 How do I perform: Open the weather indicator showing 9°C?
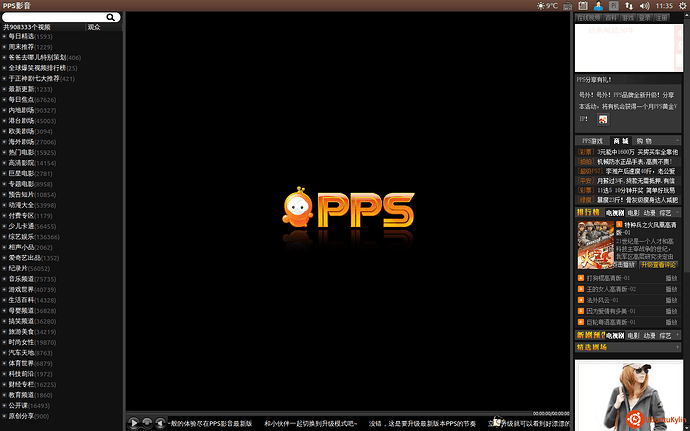(x=547, y=6)
